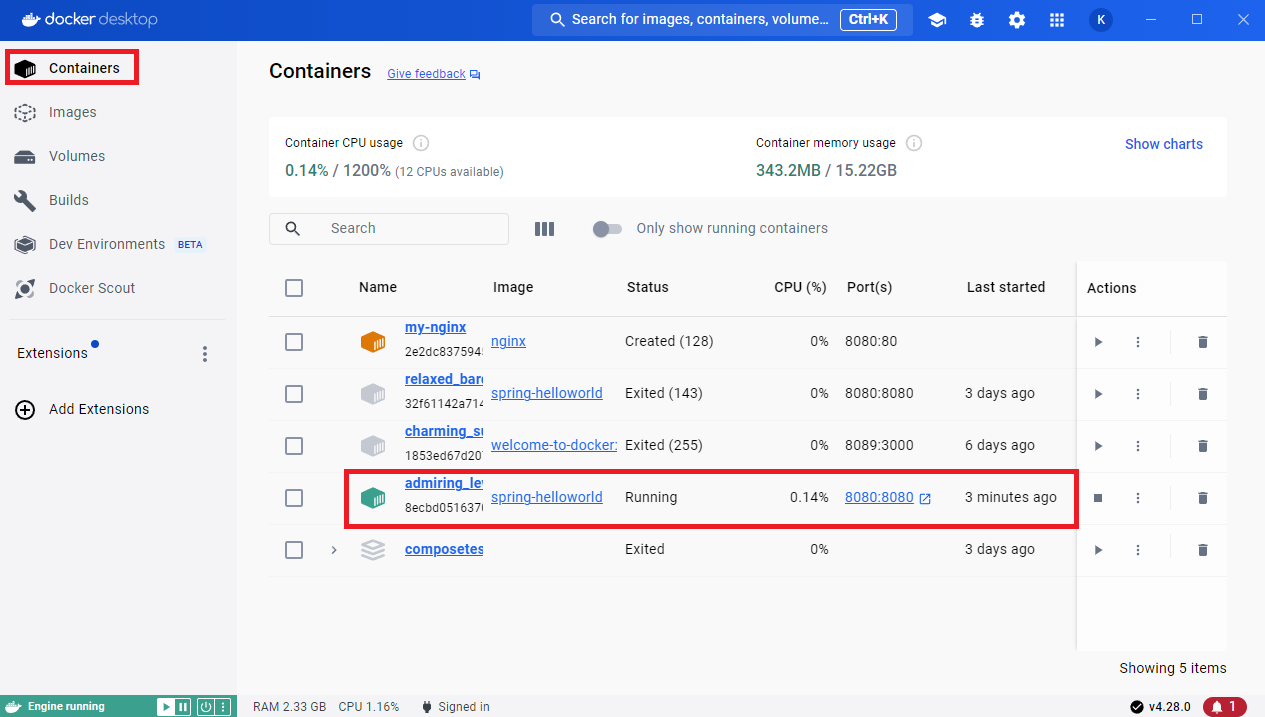1265x717 pixels.
Task: Check the relaxed_bar container checkbox
Action: (294, 394)
